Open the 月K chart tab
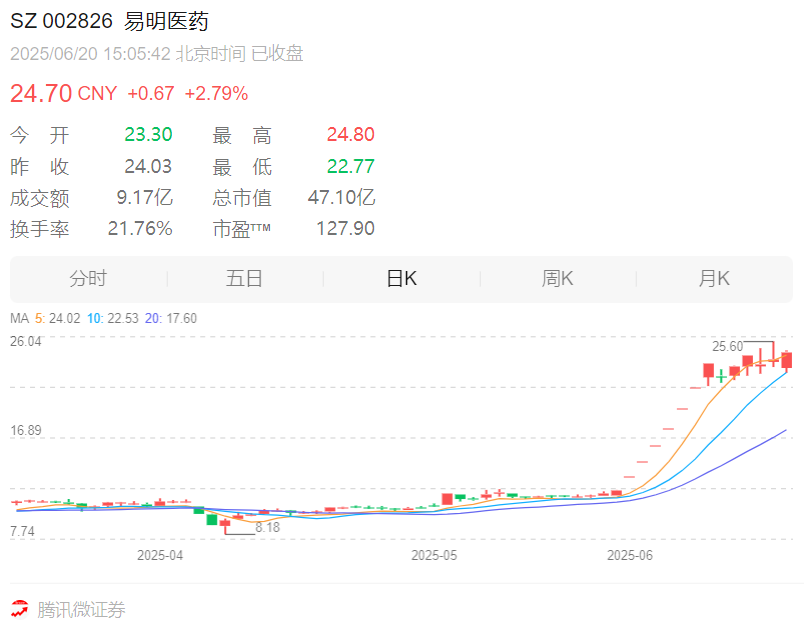The width and height of the screenshot is (804, 632). pos(714,279)
